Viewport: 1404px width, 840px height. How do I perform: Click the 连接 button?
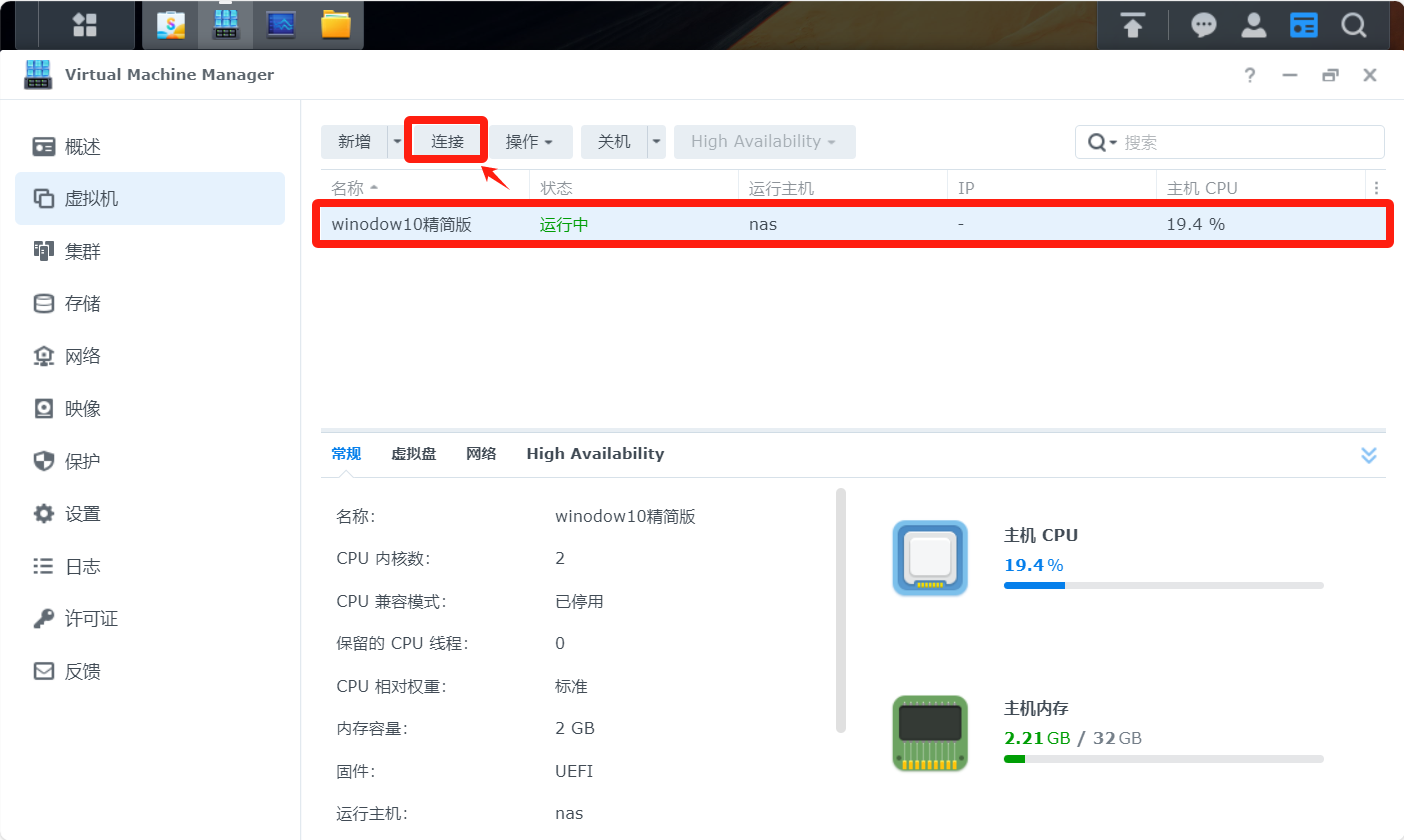click(447, 142)
